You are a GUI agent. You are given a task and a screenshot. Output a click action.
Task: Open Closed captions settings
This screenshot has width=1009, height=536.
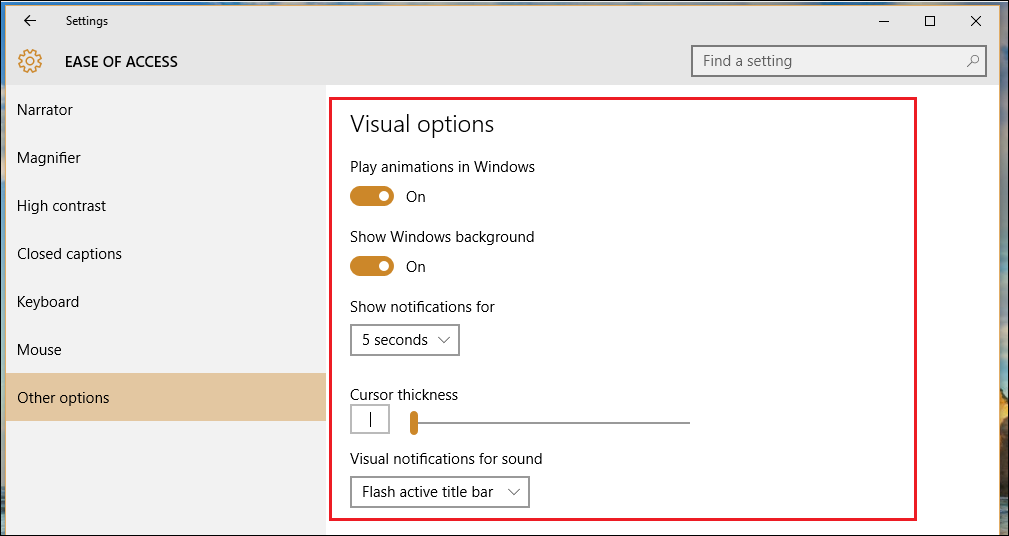coord(69,254)
